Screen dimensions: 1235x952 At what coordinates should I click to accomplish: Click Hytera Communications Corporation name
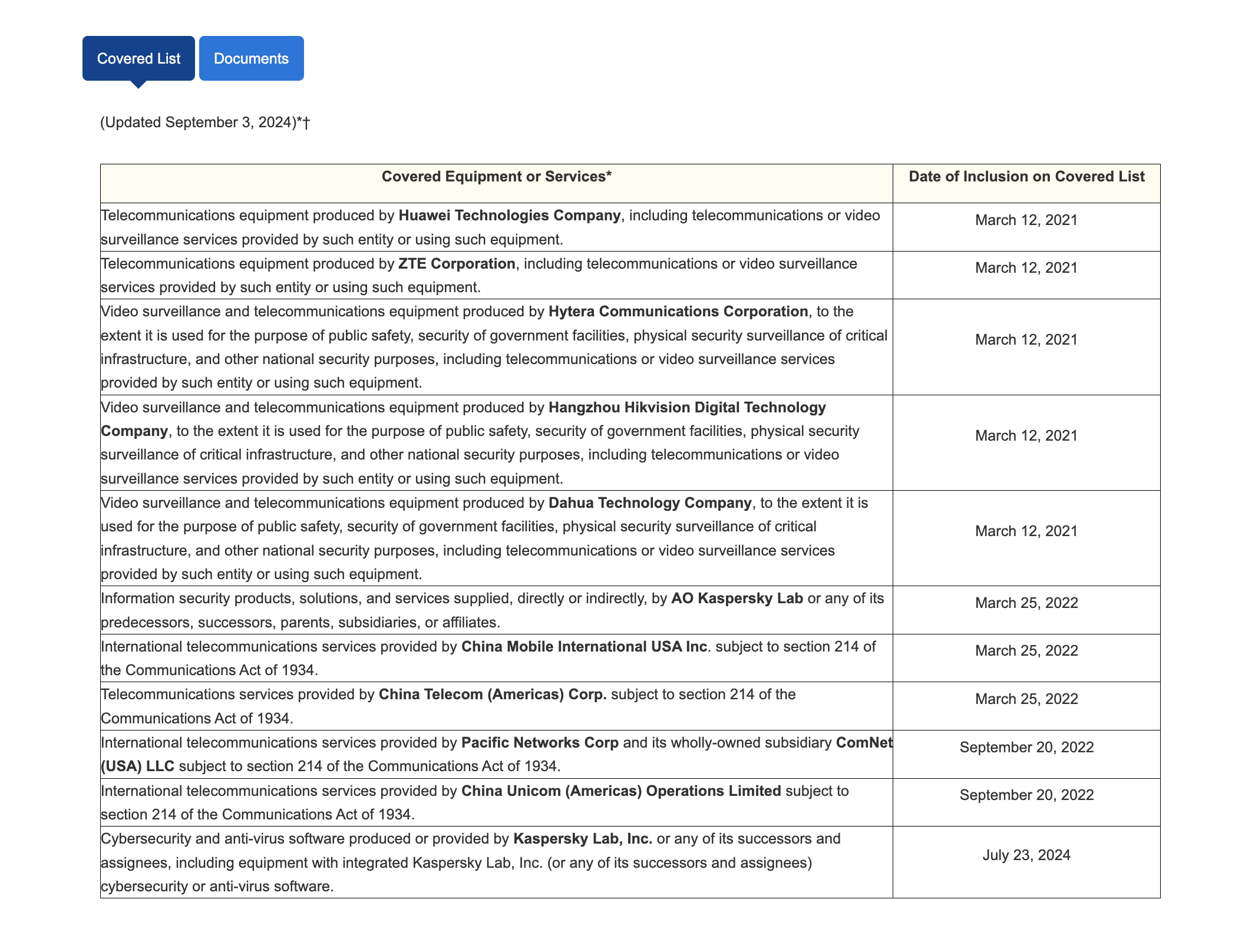click(678, 312)
